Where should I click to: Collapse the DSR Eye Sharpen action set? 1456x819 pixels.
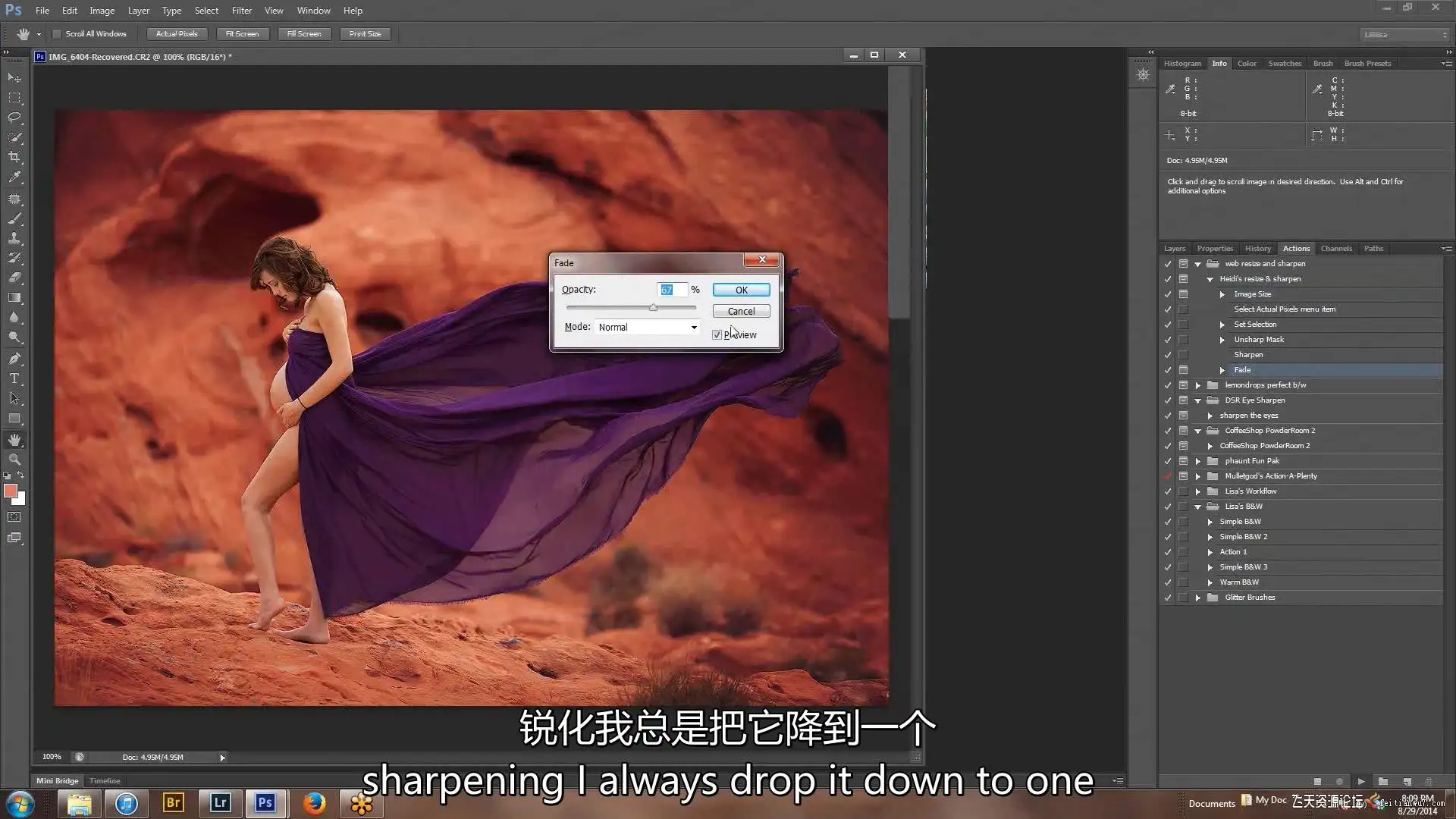1198,400
